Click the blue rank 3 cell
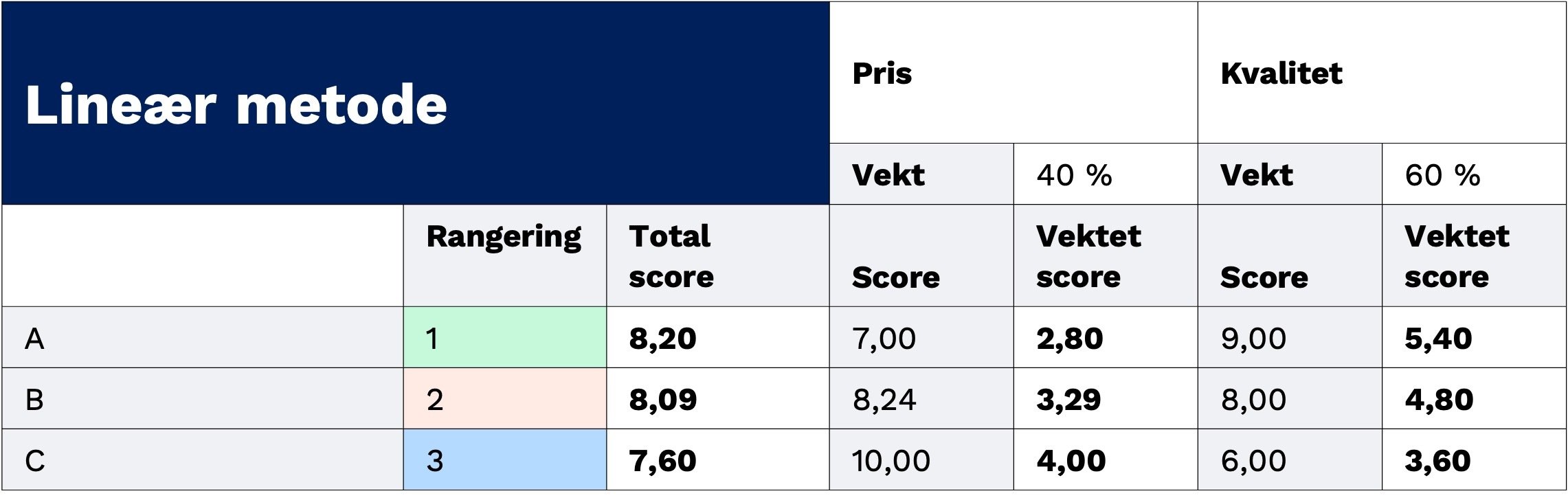This screenshot has height=500, width=1568. (x=504, y=460)
